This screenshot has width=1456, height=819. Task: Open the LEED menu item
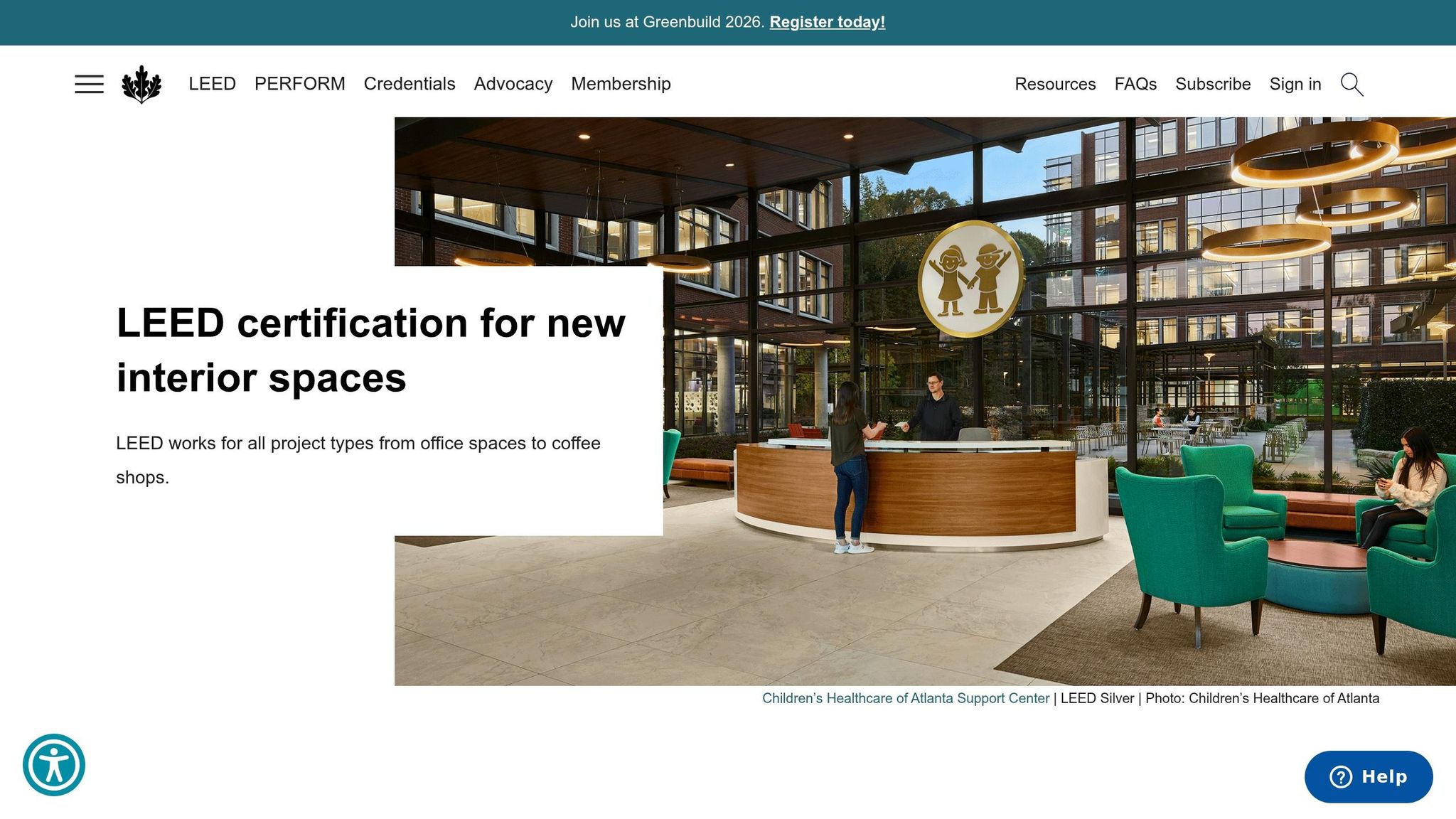[212, 84]
